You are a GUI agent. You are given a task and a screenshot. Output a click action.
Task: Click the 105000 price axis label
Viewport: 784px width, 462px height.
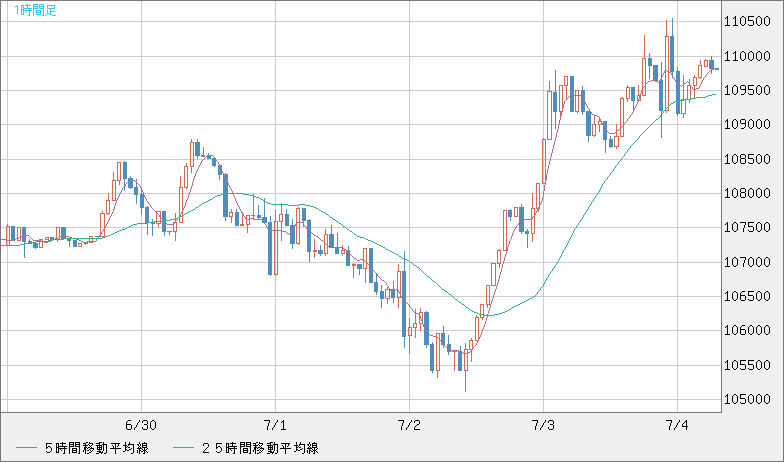[747, 400]
